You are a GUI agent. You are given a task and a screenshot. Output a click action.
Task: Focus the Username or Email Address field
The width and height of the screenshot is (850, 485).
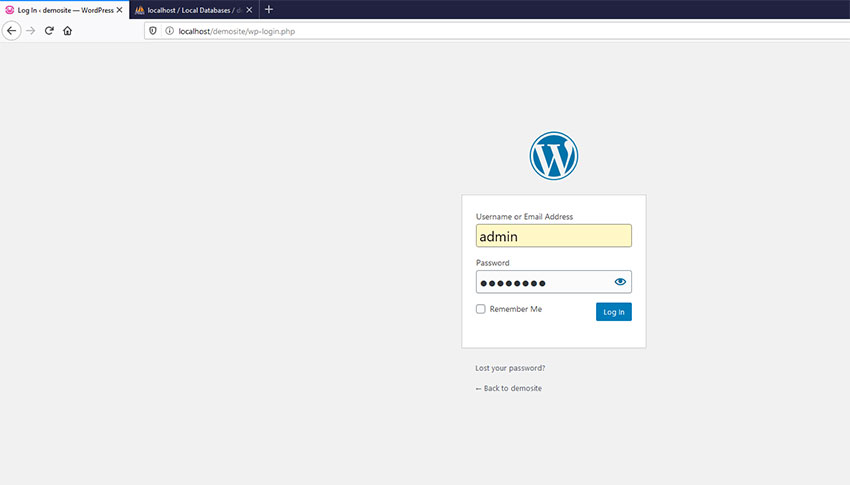tap(553, 236)
